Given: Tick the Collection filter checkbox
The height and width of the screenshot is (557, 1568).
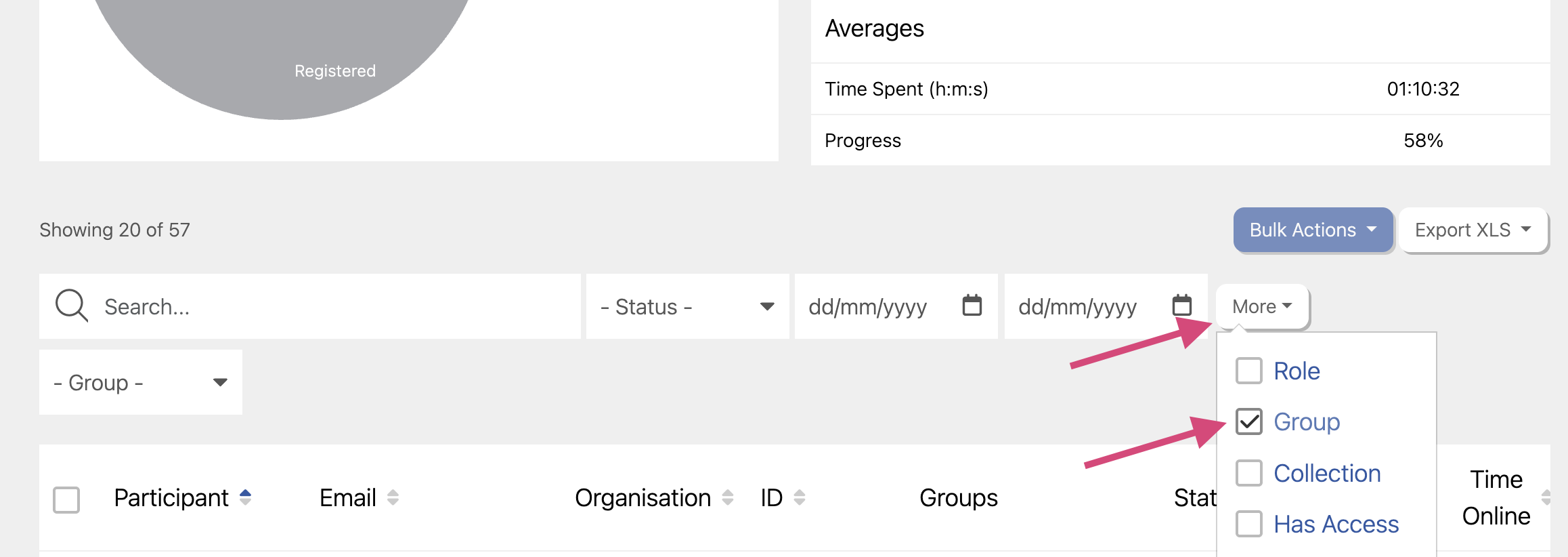Looking at the screenshot, I should click(x=1248, y=473).
